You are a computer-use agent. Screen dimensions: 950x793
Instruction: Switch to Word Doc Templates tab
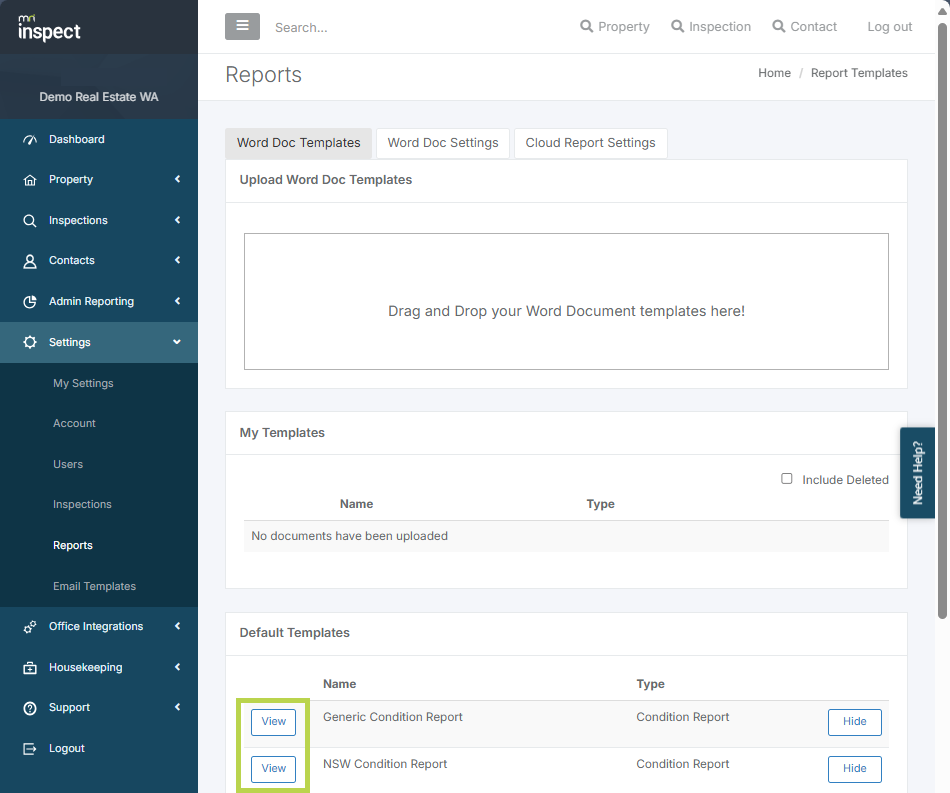tap(298, 143)
